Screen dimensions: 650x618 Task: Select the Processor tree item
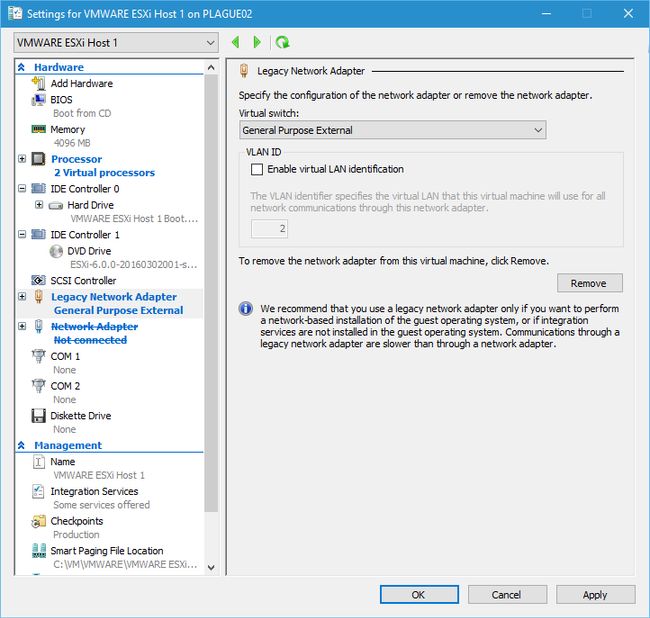tap(77, 159)
